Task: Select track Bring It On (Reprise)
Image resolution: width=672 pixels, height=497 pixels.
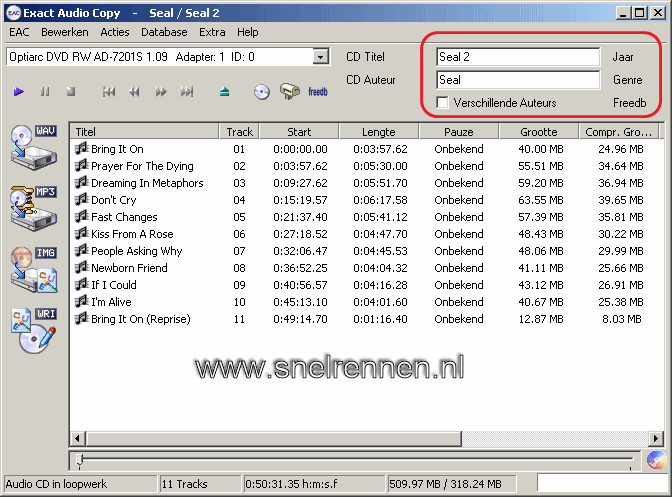Action: 141,319
